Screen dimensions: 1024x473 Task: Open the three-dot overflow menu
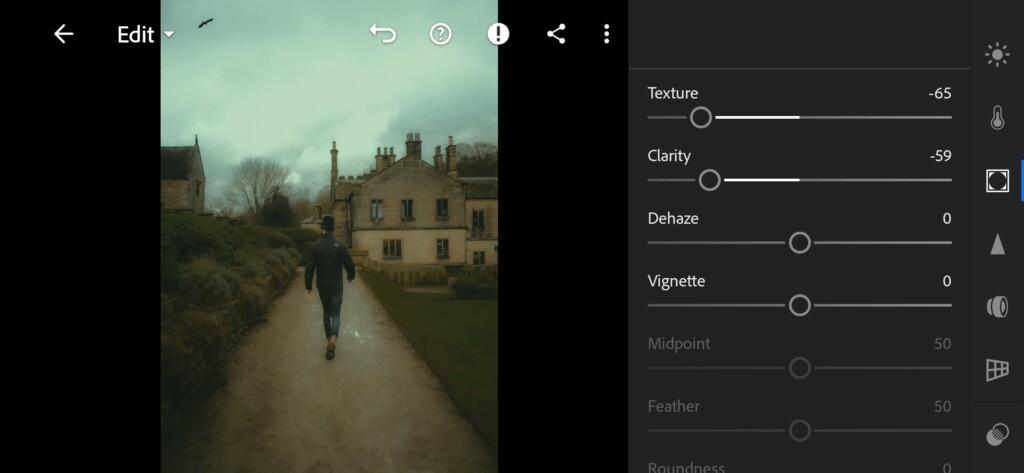(607, 34)
